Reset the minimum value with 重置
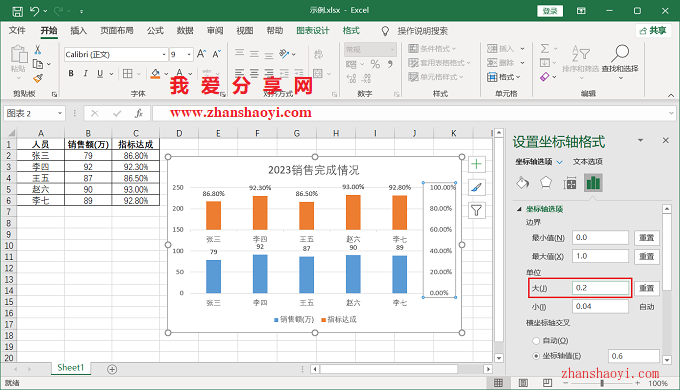 click(x=647, y=238)
